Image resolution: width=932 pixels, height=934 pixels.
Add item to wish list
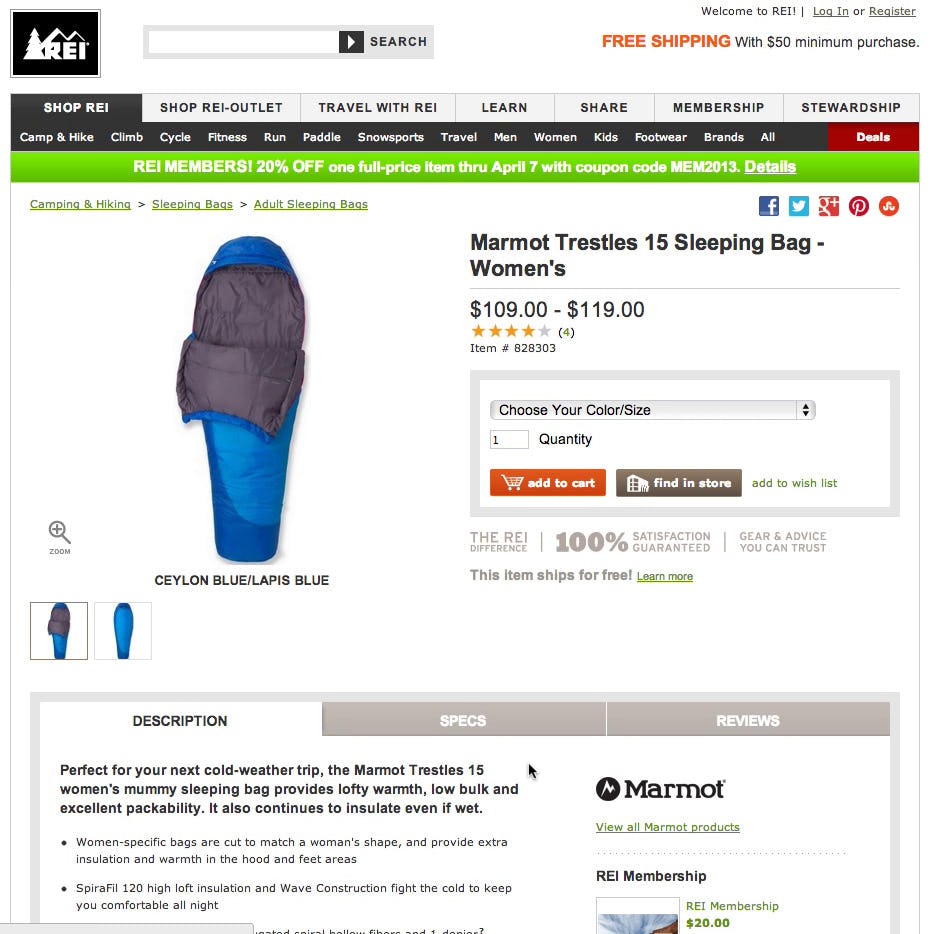pyautogui.click(x=794, y=483)
